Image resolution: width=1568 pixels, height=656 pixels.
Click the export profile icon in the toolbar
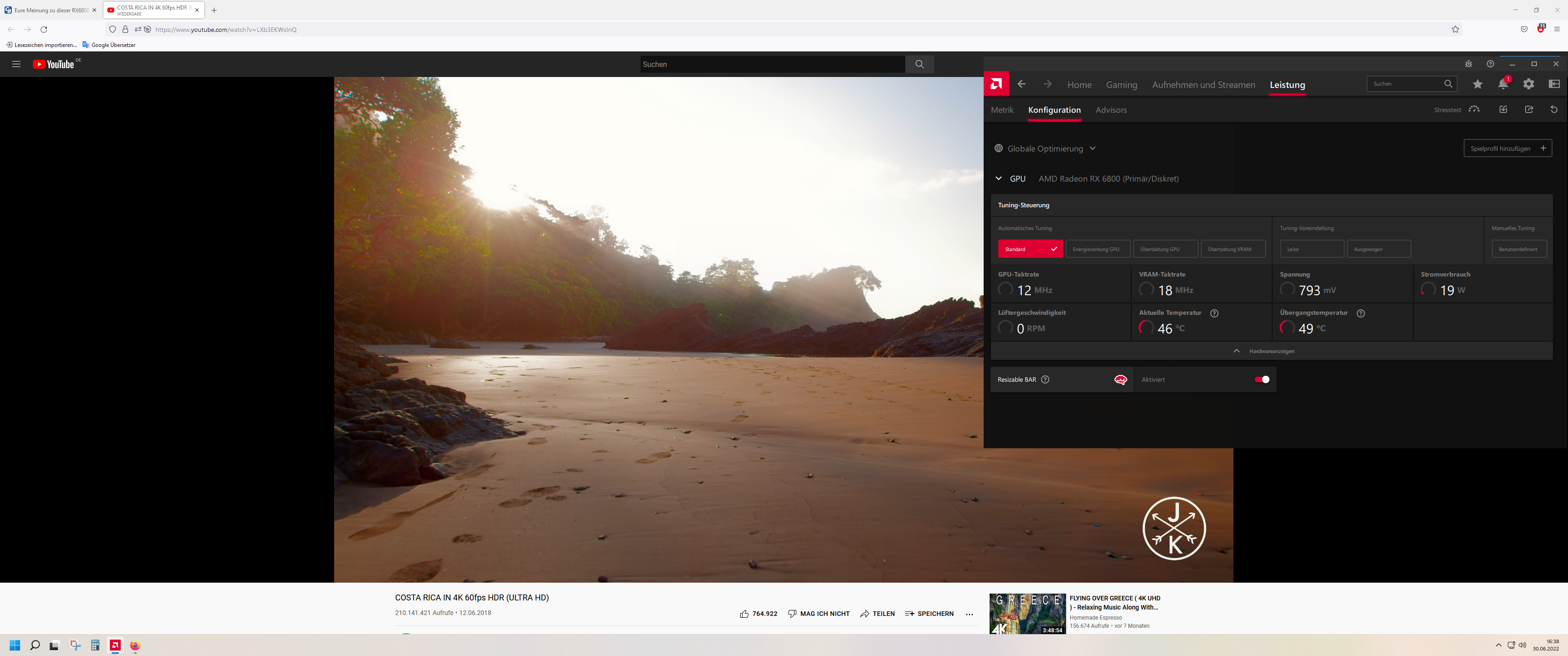[1529, 109]
